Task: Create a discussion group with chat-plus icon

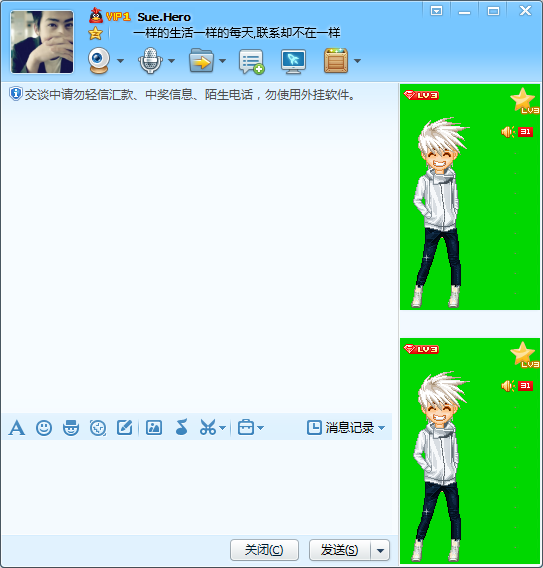Action: pos(251,62)
